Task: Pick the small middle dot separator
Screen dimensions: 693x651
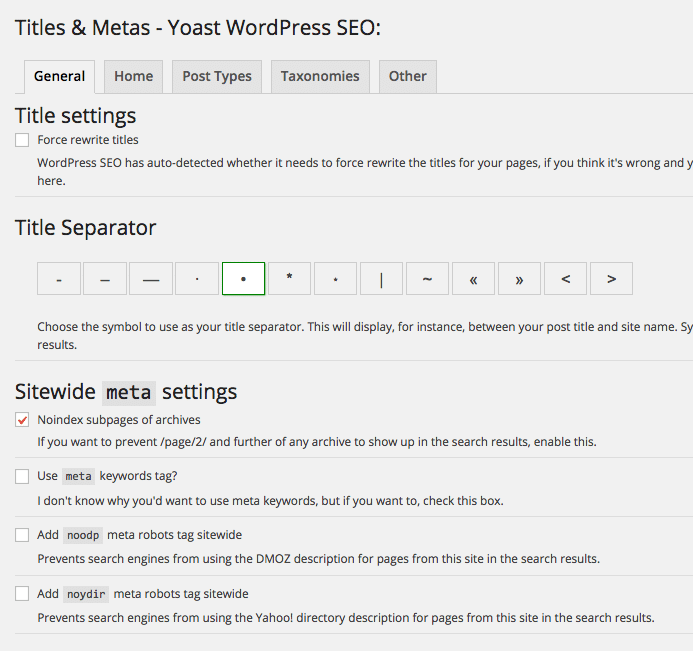Action: 197,278
